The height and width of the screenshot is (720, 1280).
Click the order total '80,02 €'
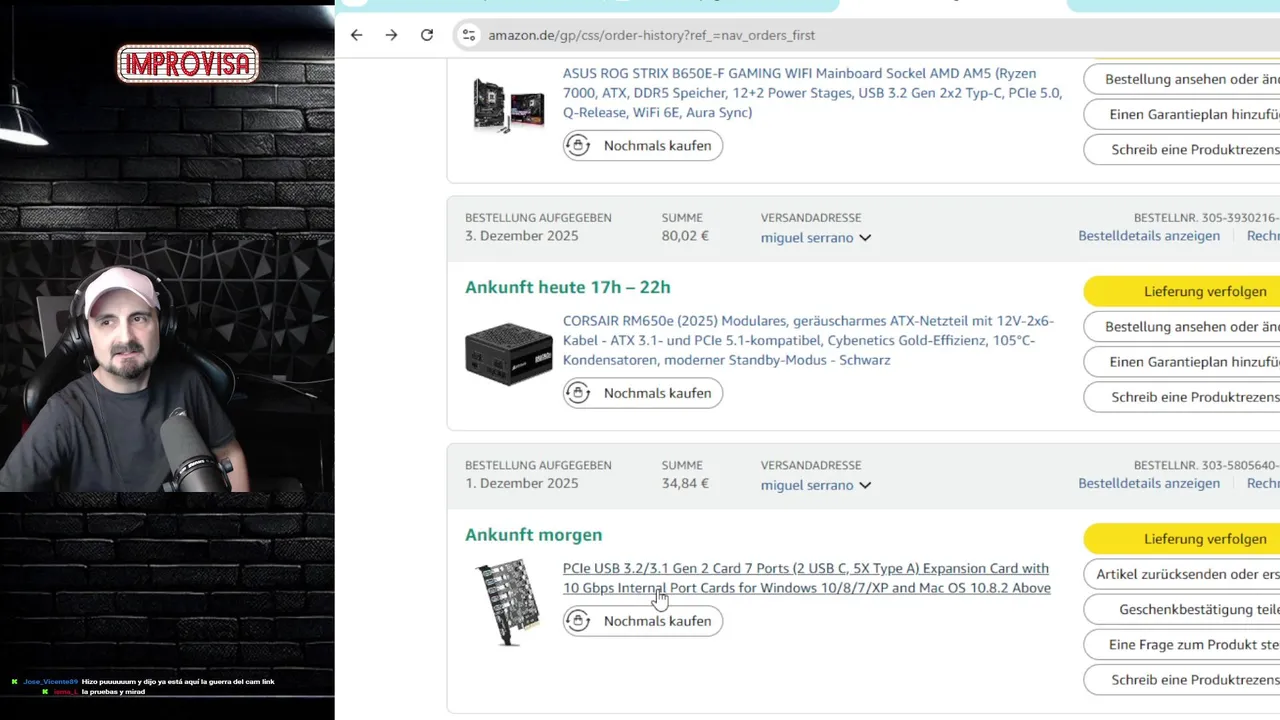coord(685,236)
